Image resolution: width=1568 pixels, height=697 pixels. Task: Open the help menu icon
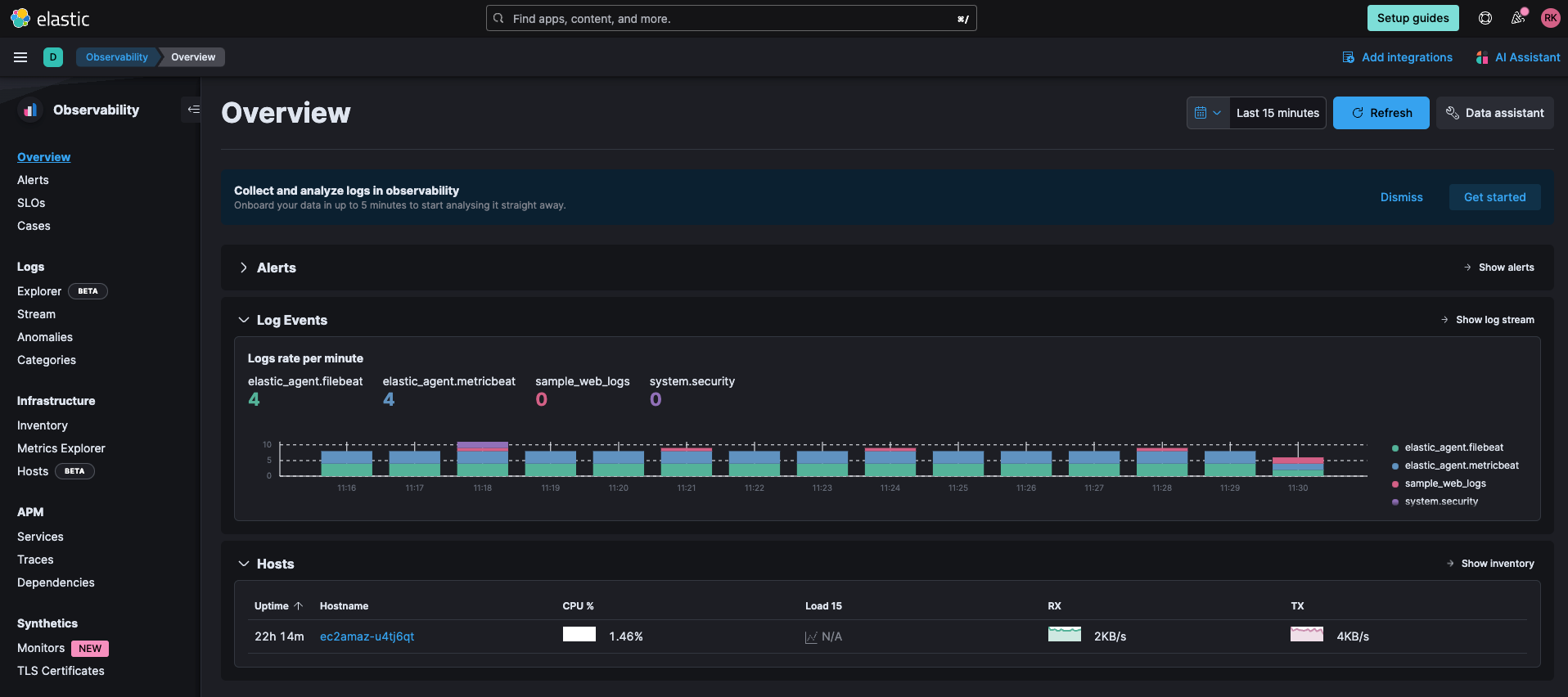pos(1485,18)
